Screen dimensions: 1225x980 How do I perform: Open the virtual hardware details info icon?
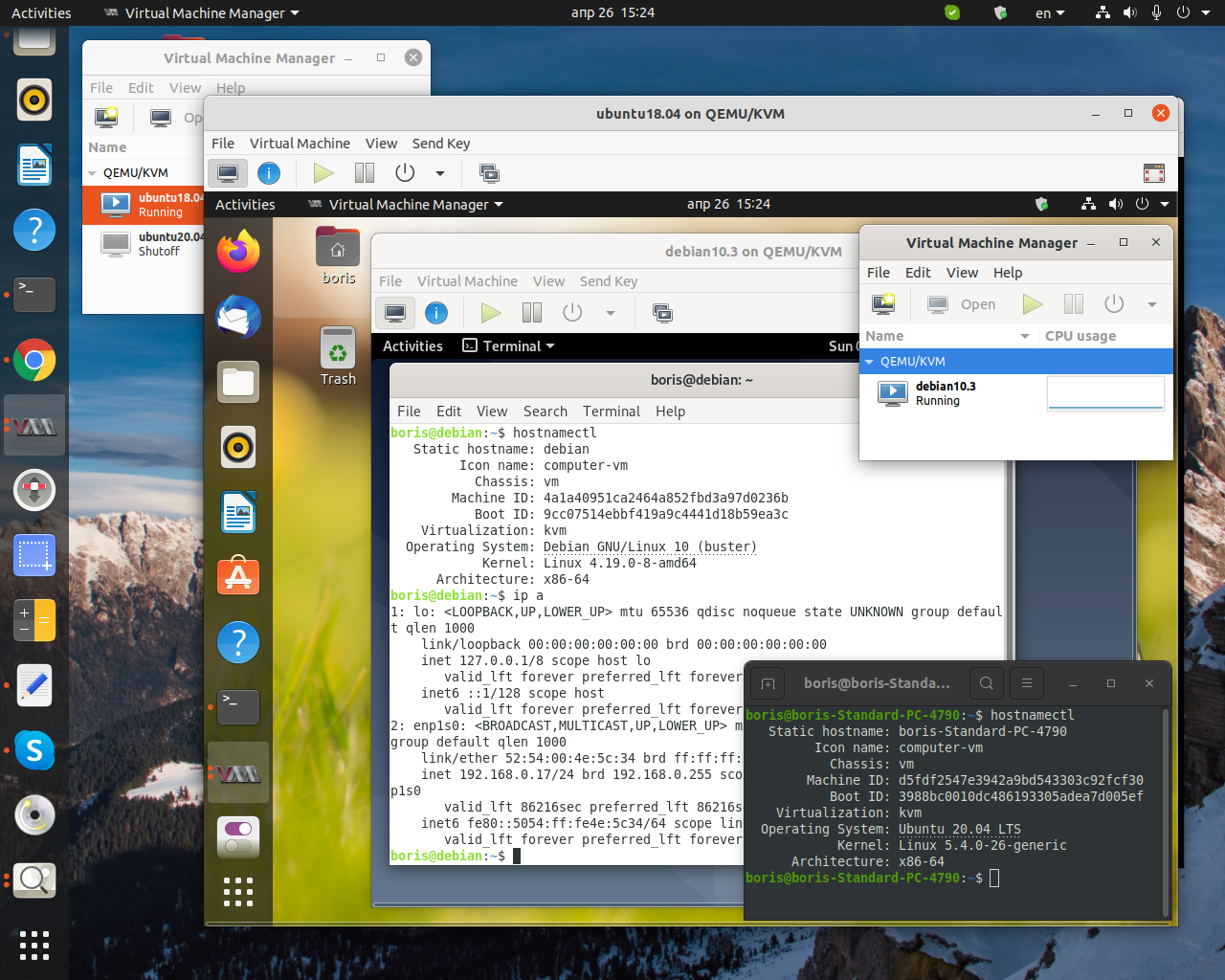269,173
